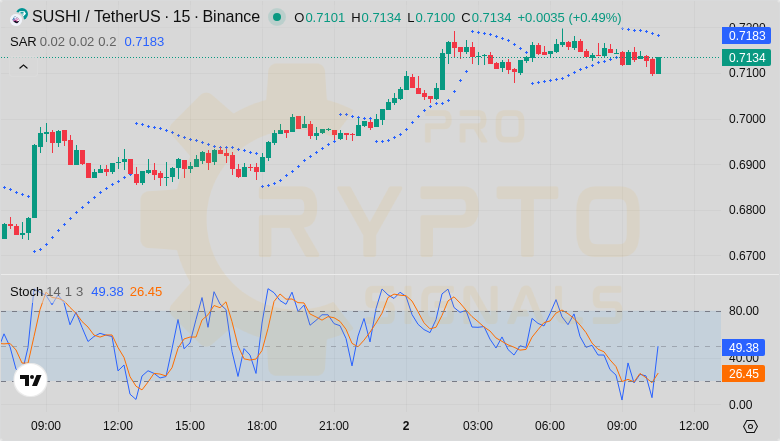780x441 pixels.
Task: Click the SUSHI coin logo icon
Action: (x=19, y=17)
